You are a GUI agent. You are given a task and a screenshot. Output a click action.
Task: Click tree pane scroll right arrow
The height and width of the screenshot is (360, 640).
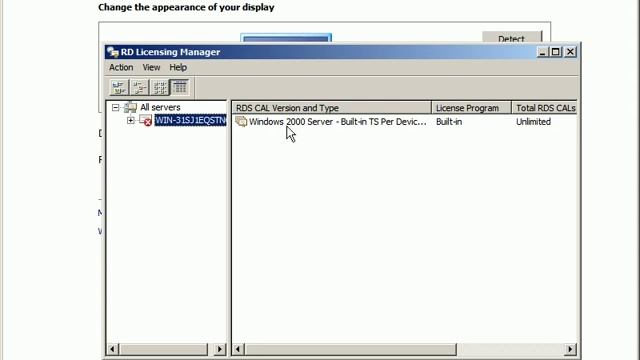[x=220, y=349]
